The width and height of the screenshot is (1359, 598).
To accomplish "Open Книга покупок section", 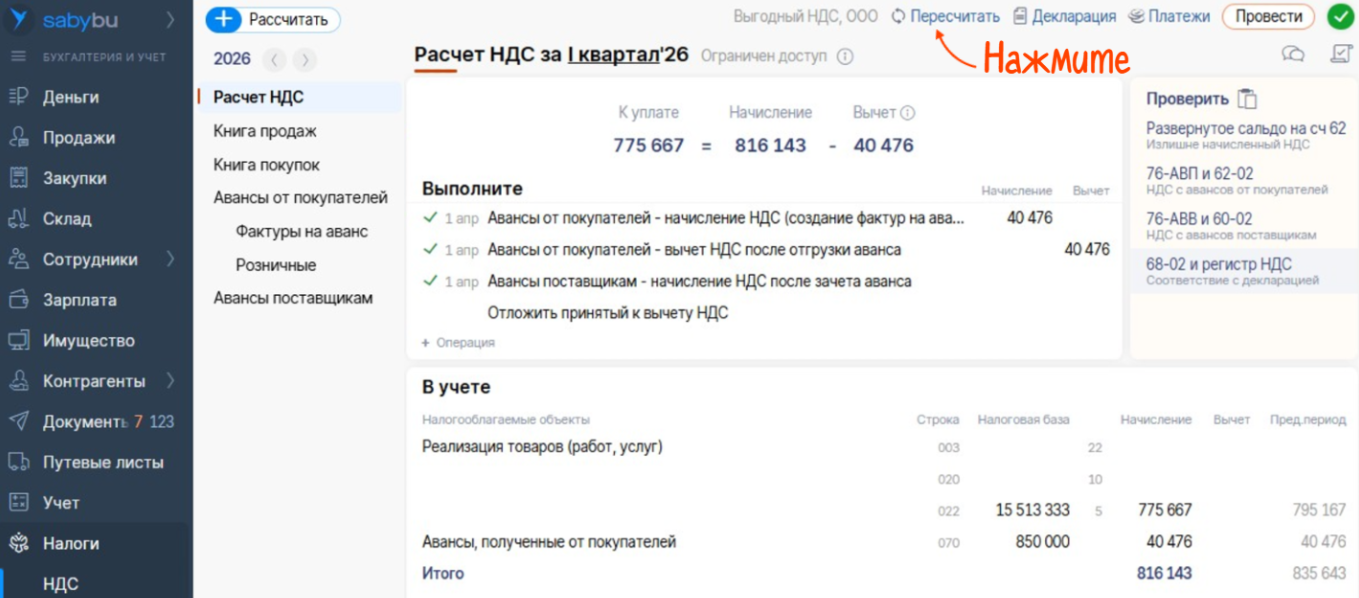I will (266, 165).
